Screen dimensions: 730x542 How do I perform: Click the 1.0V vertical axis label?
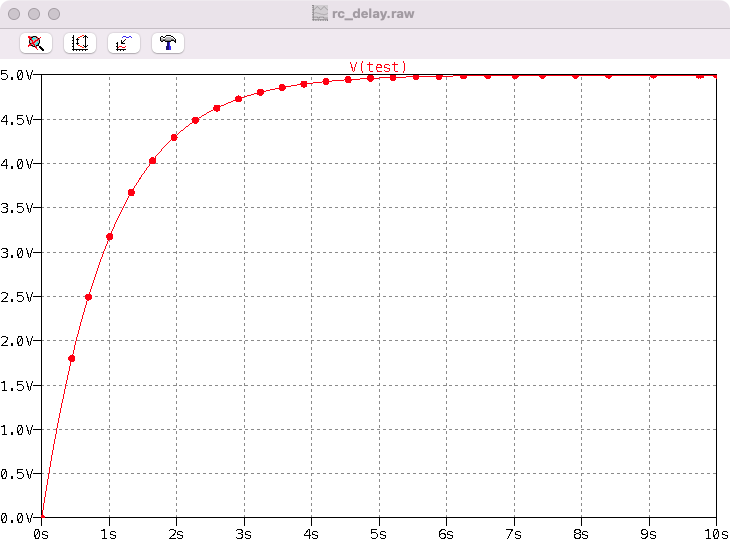(x=16, y=430)
